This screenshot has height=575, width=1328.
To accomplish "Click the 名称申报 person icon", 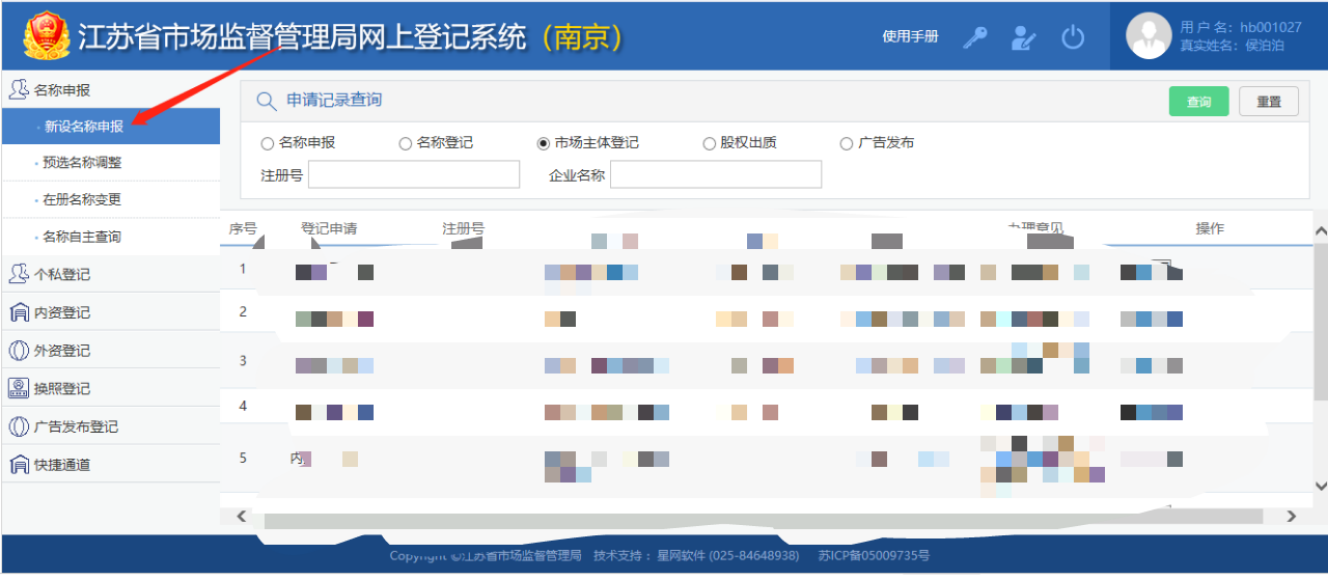I will [19, 89].
